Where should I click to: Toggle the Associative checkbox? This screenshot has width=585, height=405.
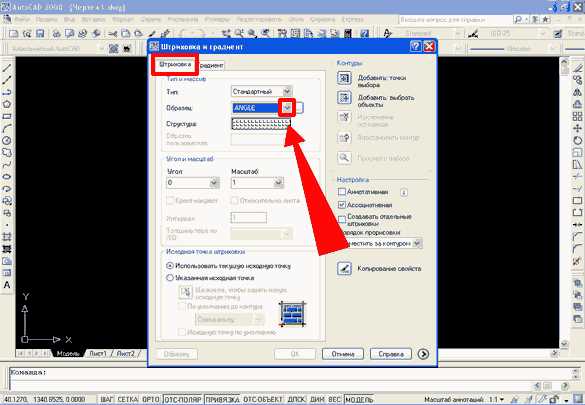pos(342,205)
